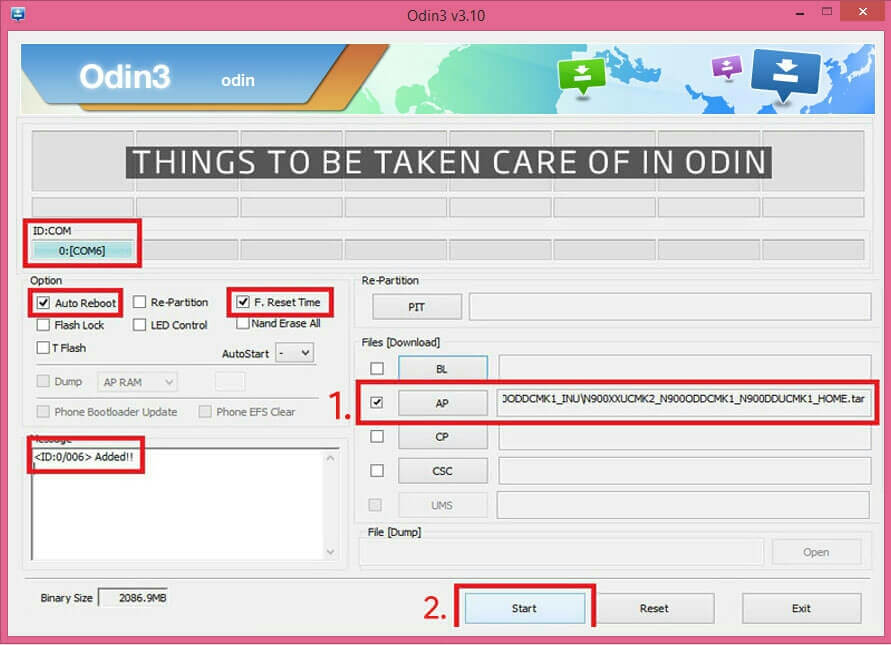Check Nand Erase All option
Viewport: 891px width, 645px height.
pos(243,323)
